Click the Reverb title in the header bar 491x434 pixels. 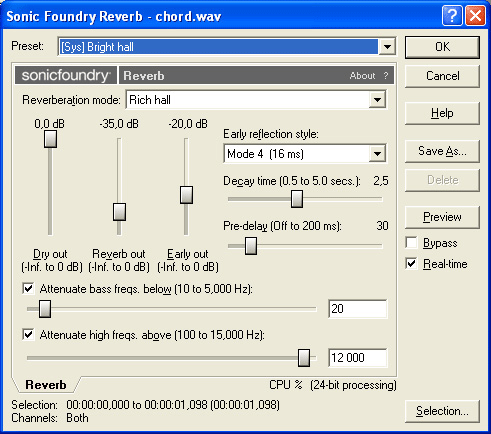click(x=144, y=76)
